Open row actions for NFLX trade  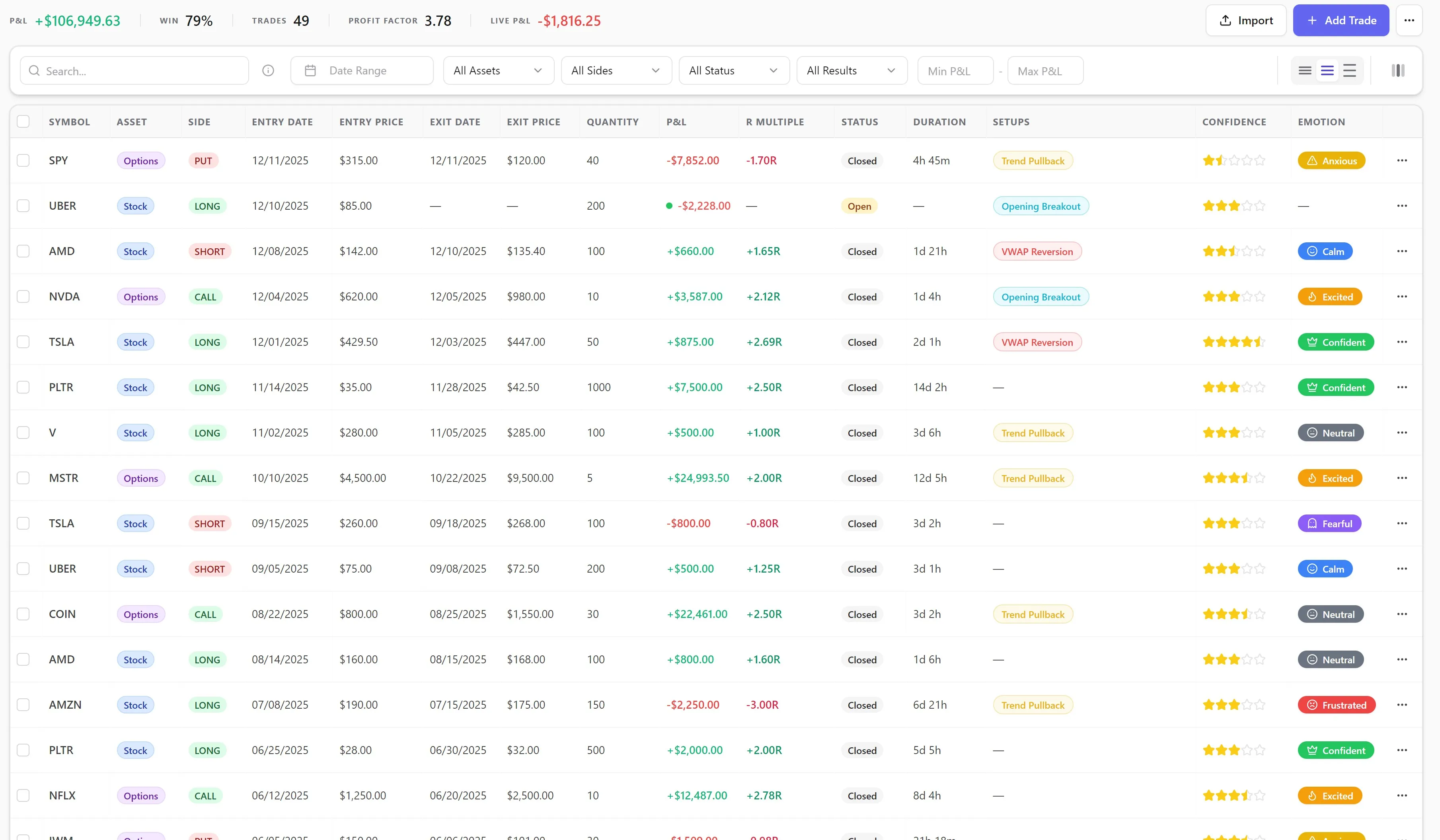(1401, 796)
